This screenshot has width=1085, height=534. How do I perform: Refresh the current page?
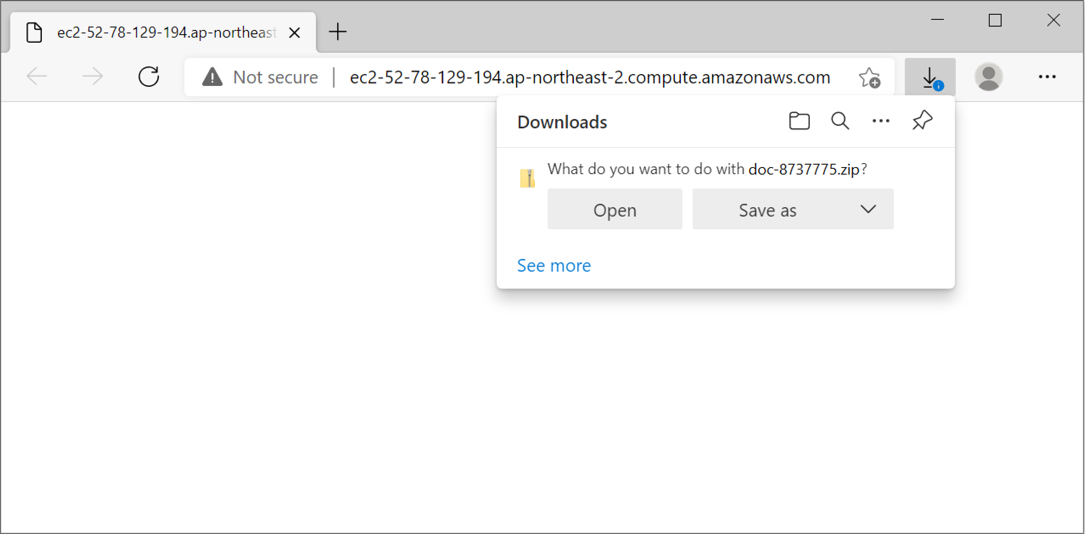click(149, 77)
